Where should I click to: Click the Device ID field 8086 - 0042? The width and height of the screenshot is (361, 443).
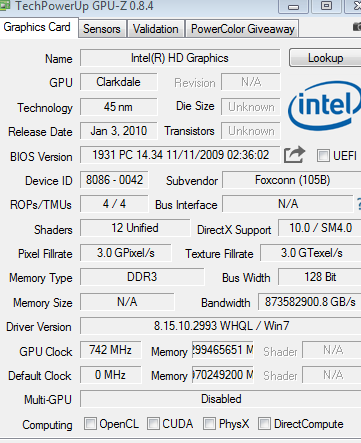coord(114,180)
